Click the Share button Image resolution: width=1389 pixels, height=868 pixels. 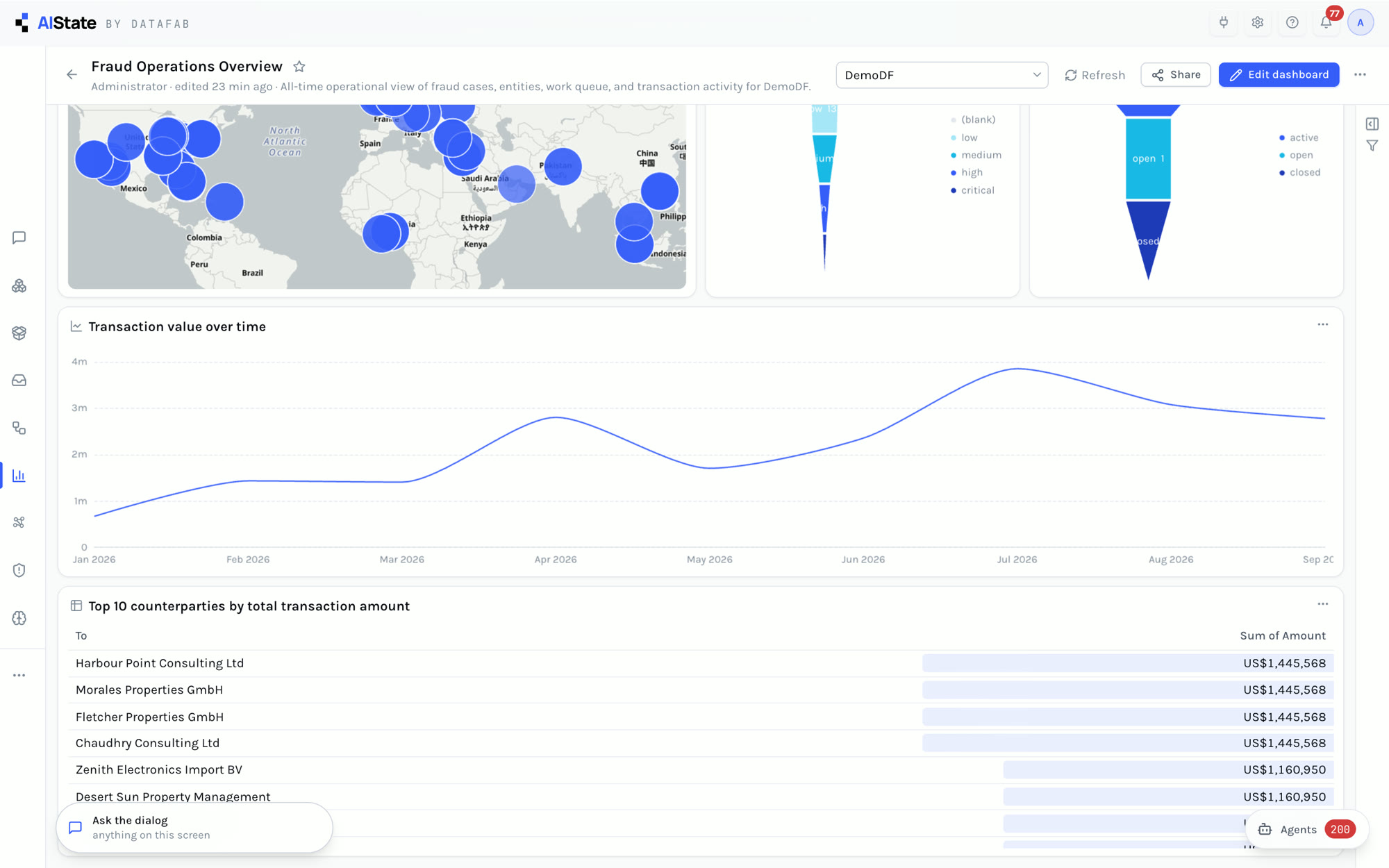(x=1176, y=75)
